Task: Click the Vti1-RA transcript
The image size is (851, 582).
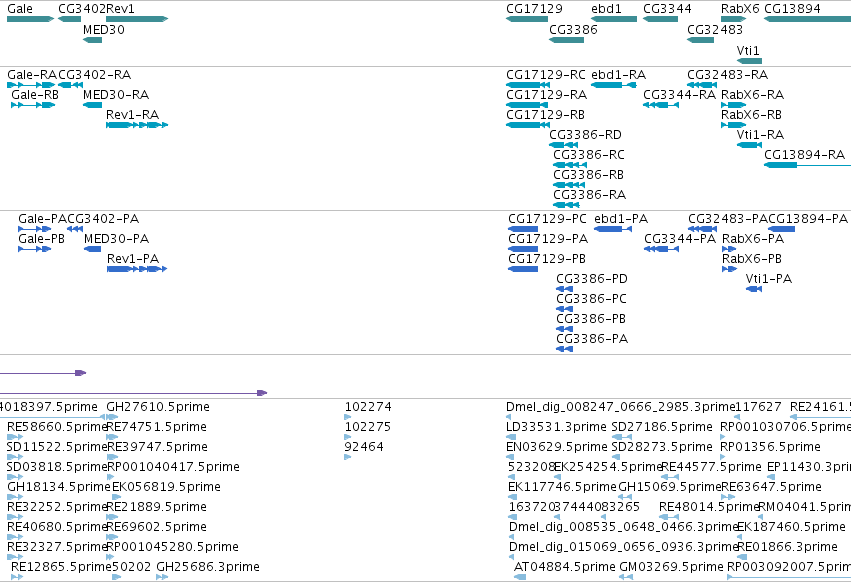Action: pos(749,145)
